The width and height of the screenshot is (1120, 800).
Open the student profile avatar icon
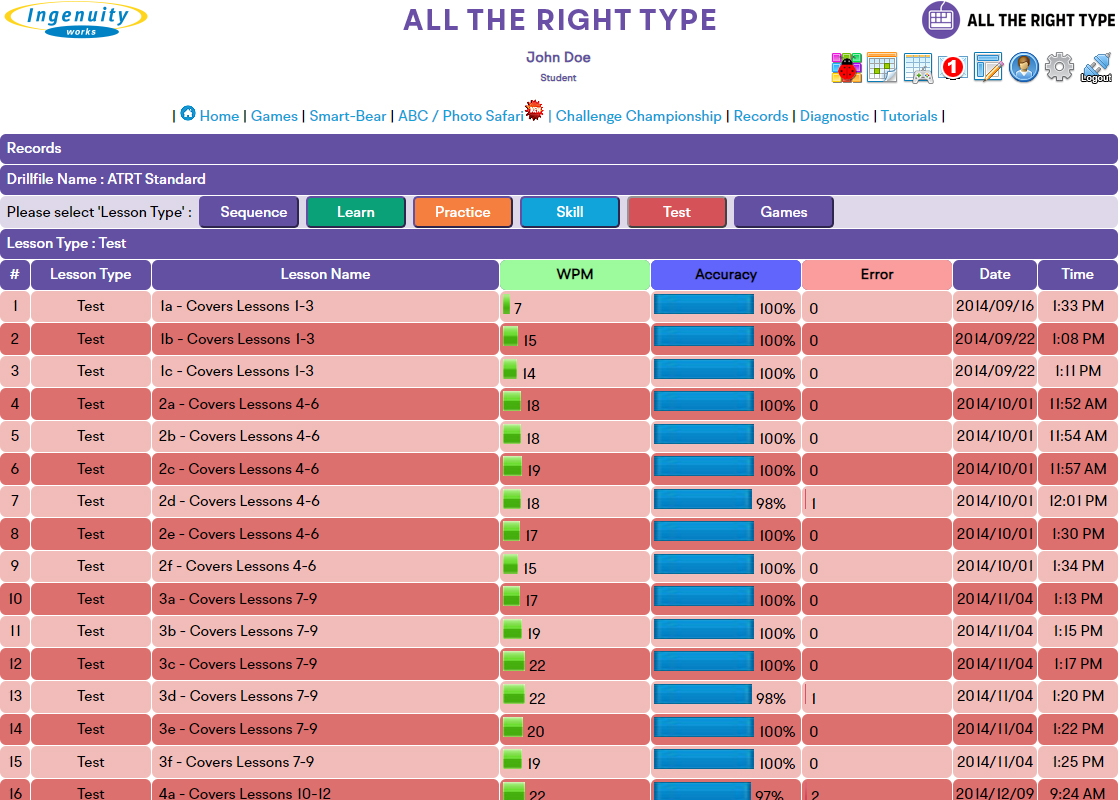point(1024,68)
